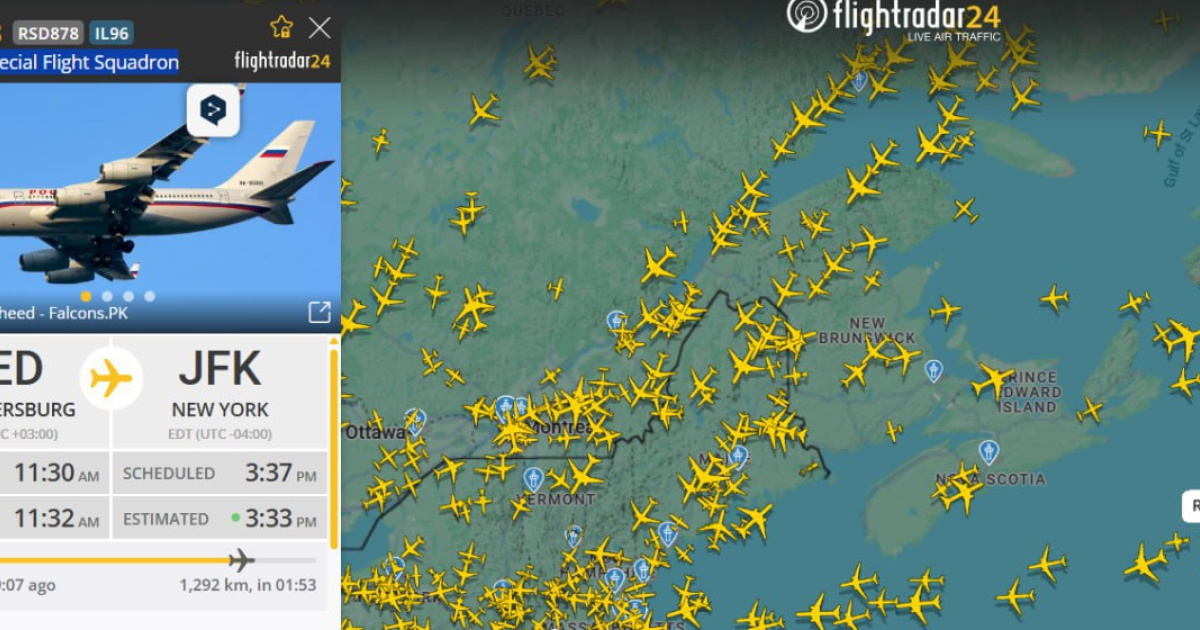
Task: Close the flight details panel
Action: pyautogui.click(x=319, y=27)
